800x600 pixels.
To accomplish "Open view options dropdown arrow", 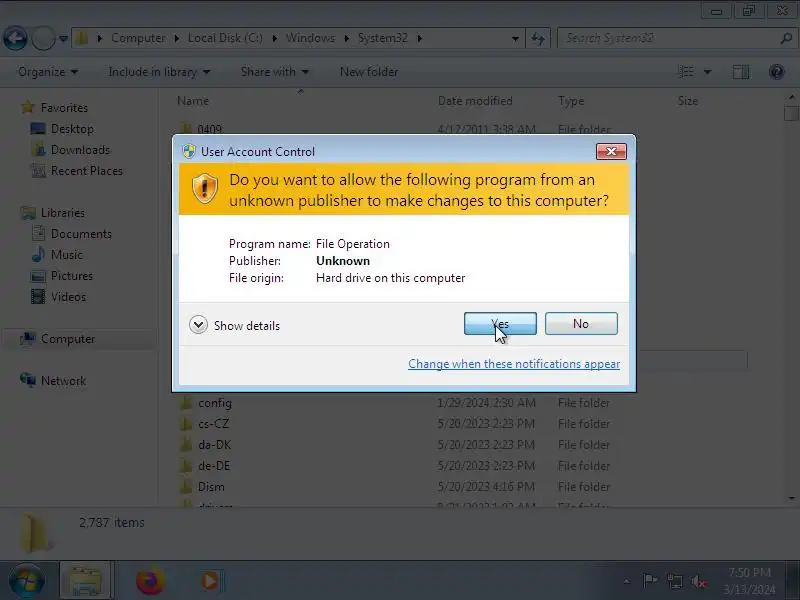I will (708, 72).
